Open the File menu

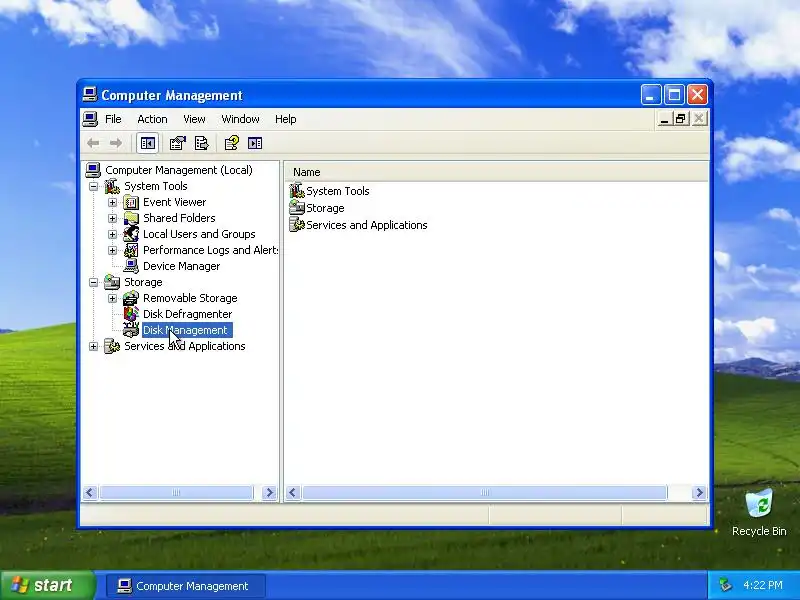click(x=113, y=119)
